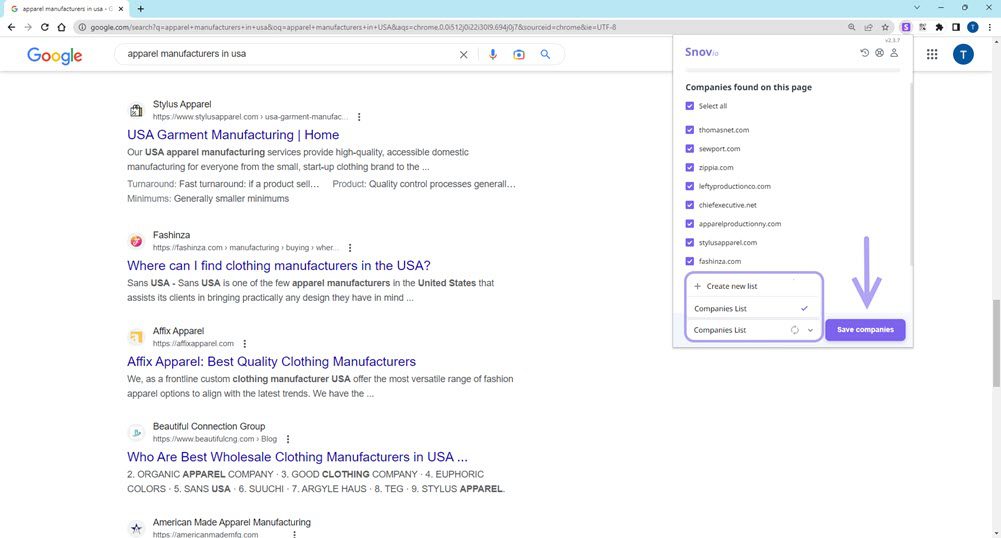Uncheck chiefexecutive.net checkbox

[x=689, y=205]
